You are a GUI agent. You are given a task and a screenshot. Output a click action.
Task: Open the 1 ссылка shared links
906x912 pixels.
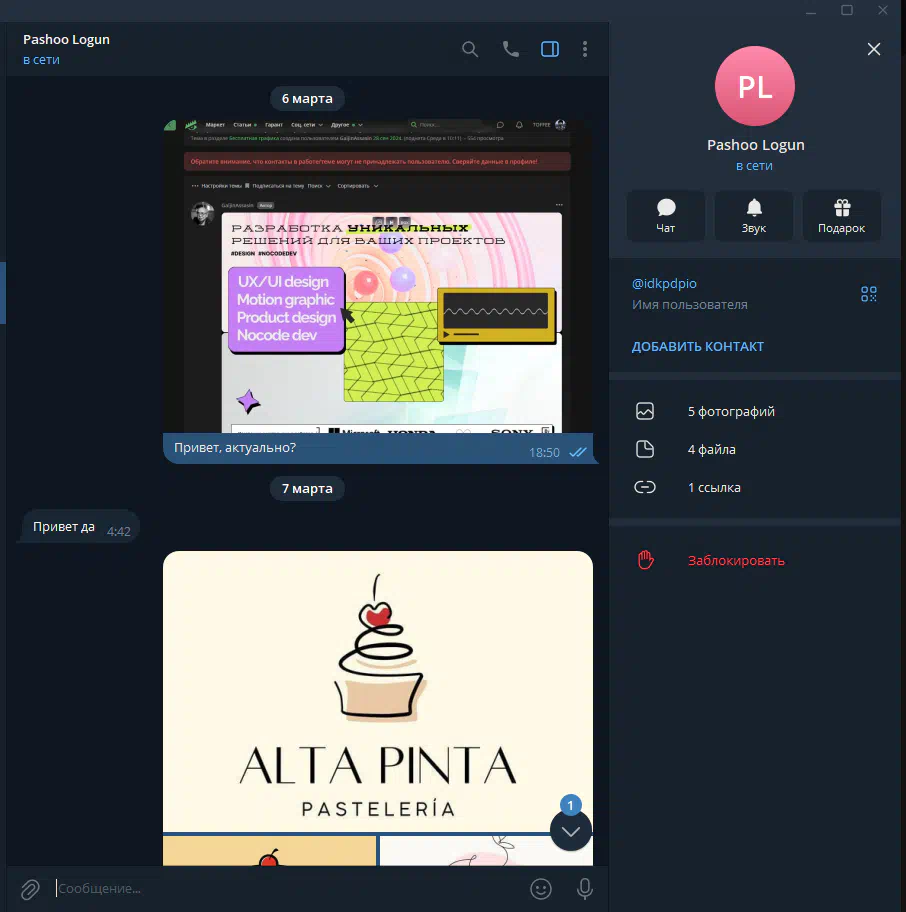point(713,488)
